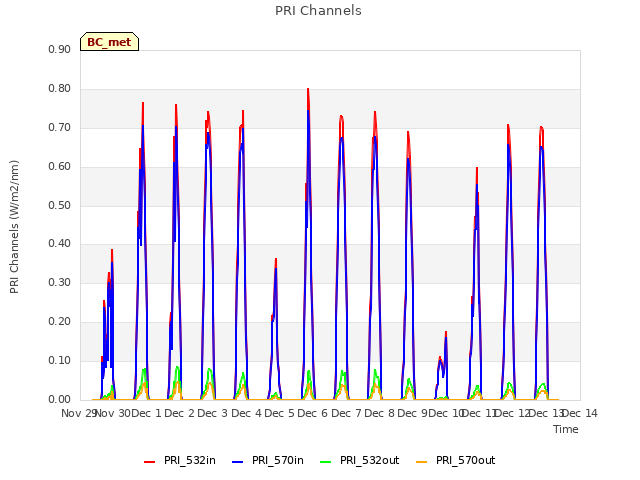This screenshot has height=480, width=640.
Task: Click the tallest peak on Dec 6
Action: coord(308,89)
